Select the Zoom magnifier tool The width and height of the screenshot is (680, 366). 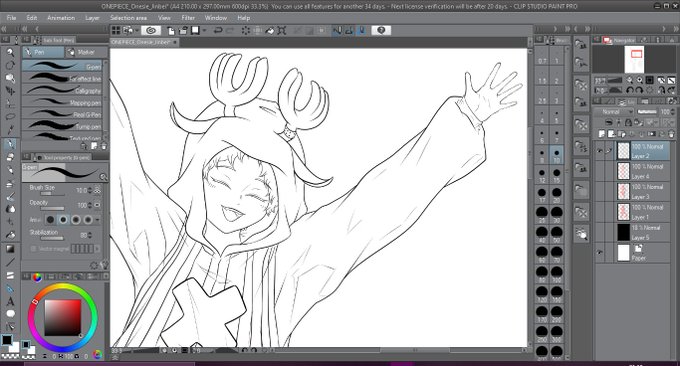[10, 52]
